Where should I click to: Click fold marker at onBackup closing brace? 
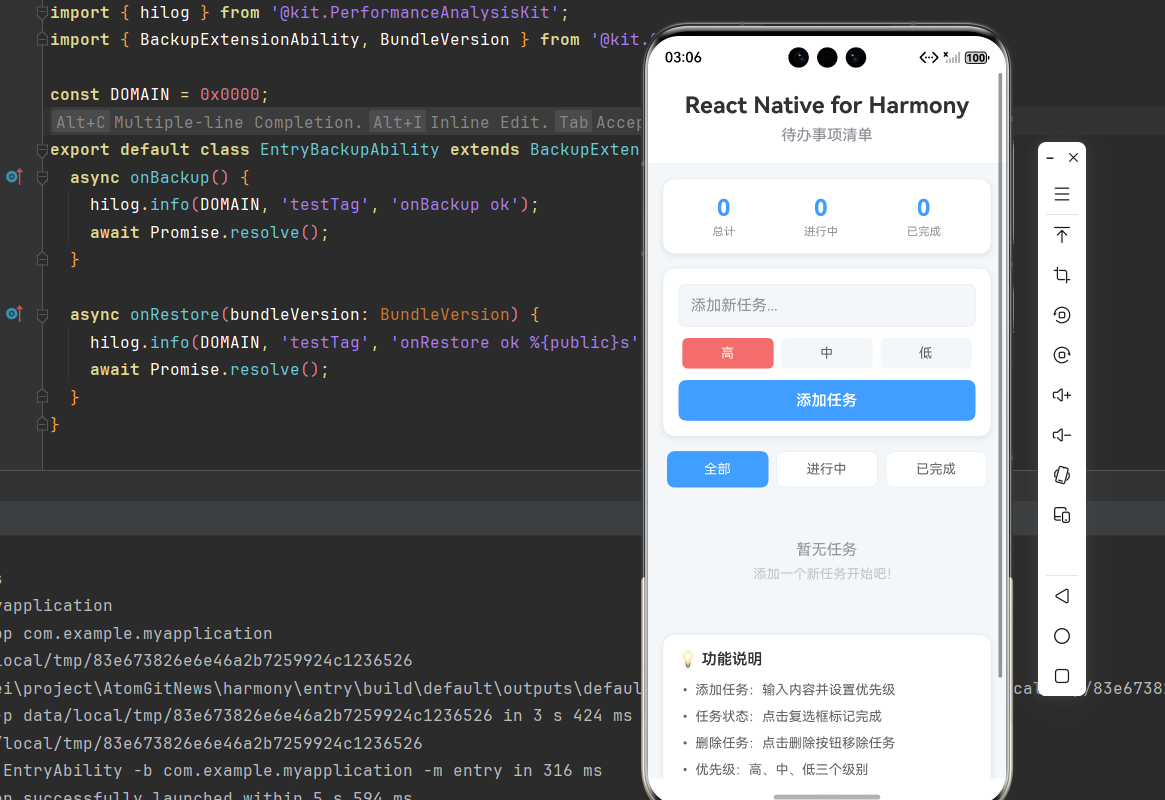(x=42, y=259)
